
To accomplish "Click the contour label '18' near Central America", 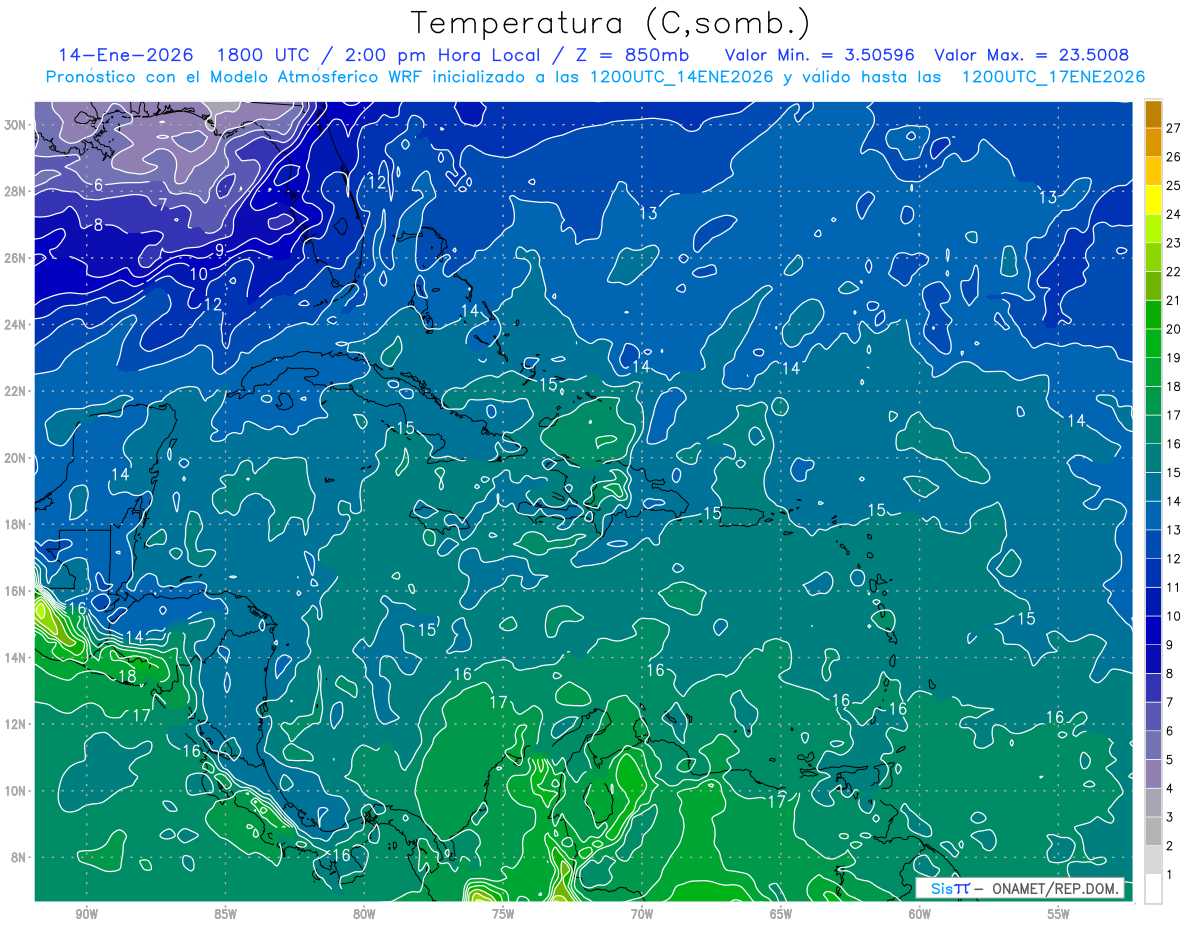I will click(x=127, y=676).
